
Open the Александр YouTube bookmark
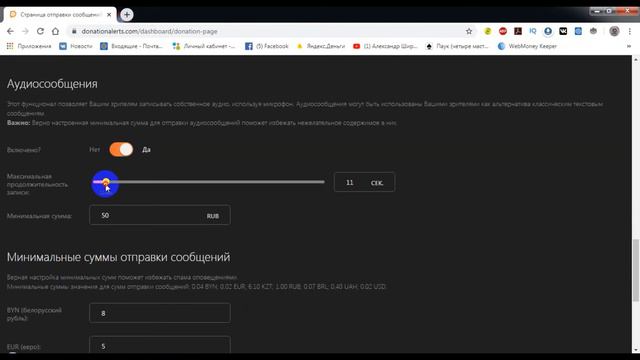tap(386, 46)
